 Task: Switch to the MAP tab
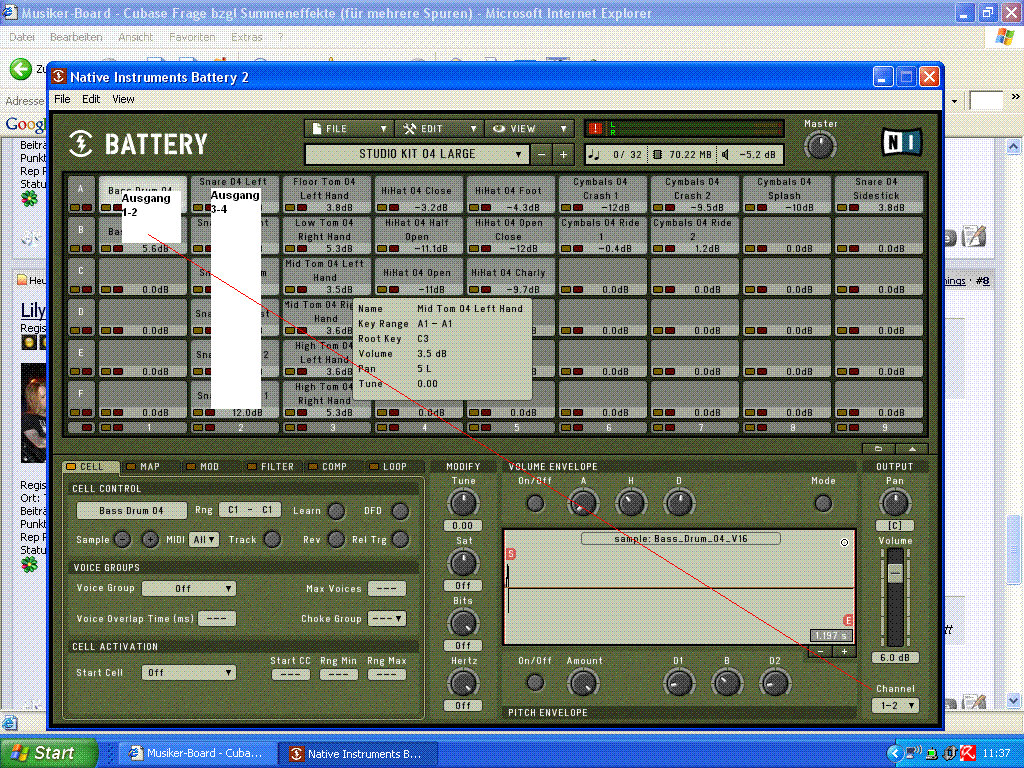tap(150, 466)
